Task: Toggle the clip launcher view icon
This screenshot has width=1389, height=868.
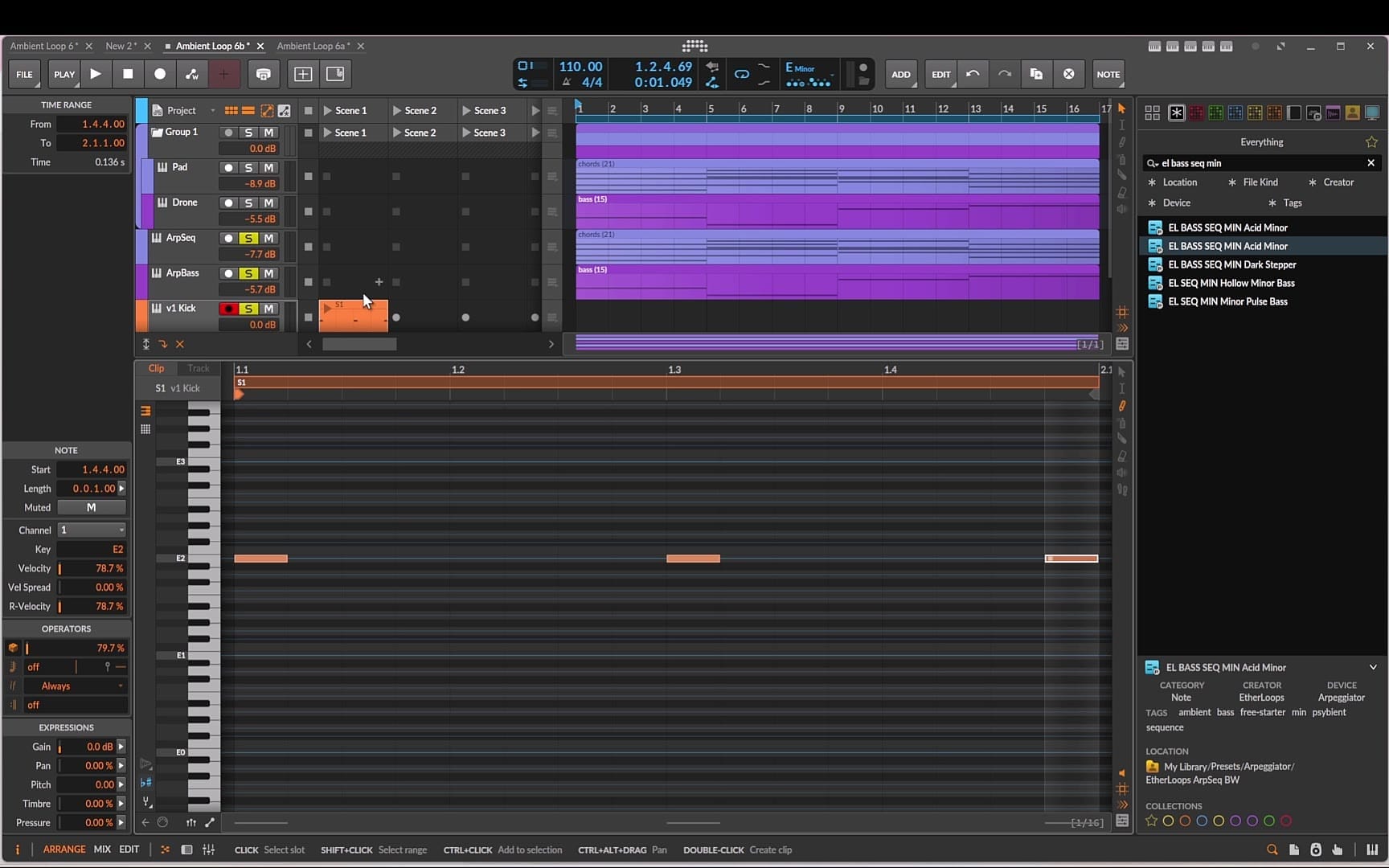Action: (x=231, y=111)
